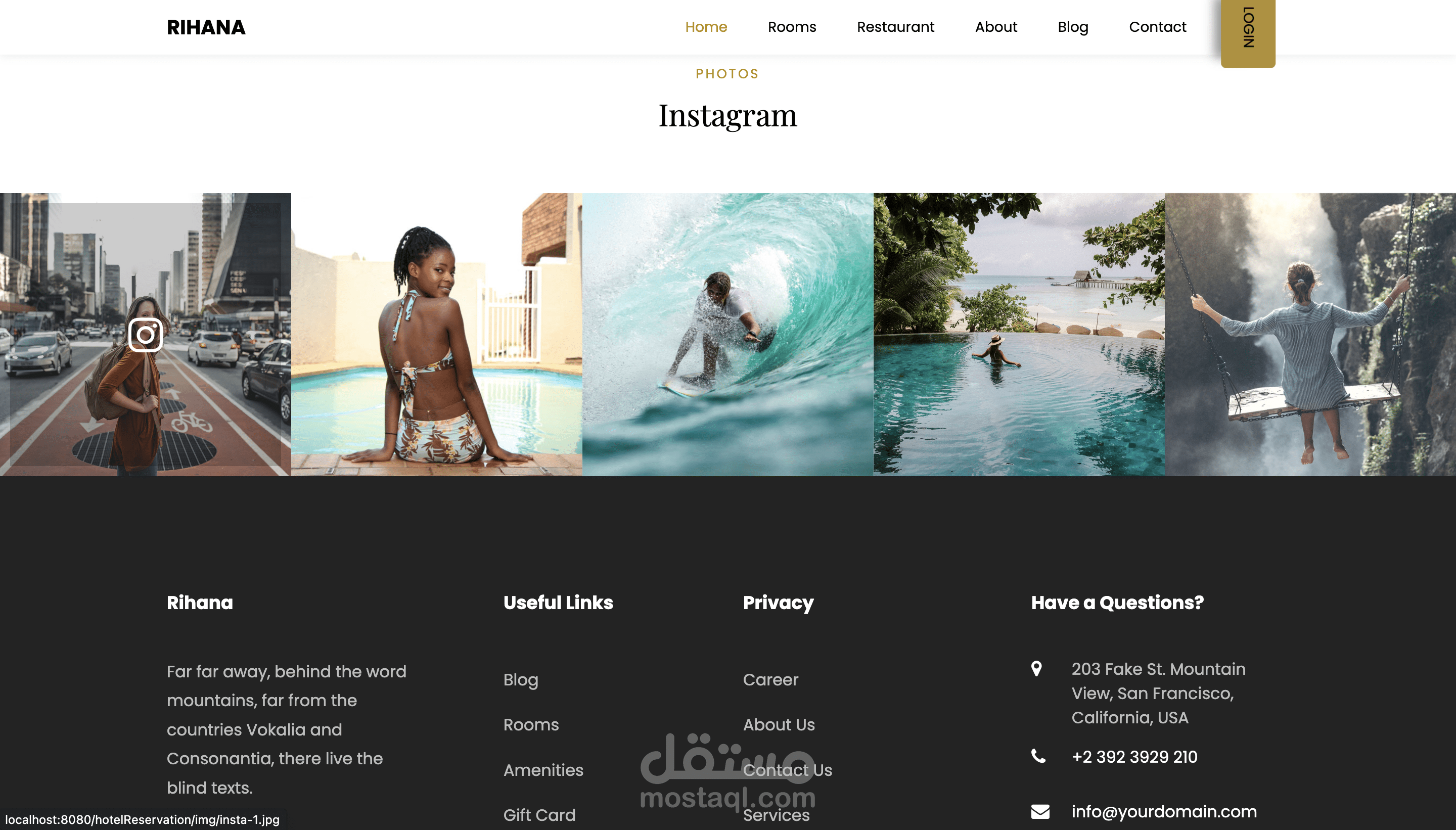Click the envelope email icon
The width and height of the screenshot is (1456, 830).
1040,811
